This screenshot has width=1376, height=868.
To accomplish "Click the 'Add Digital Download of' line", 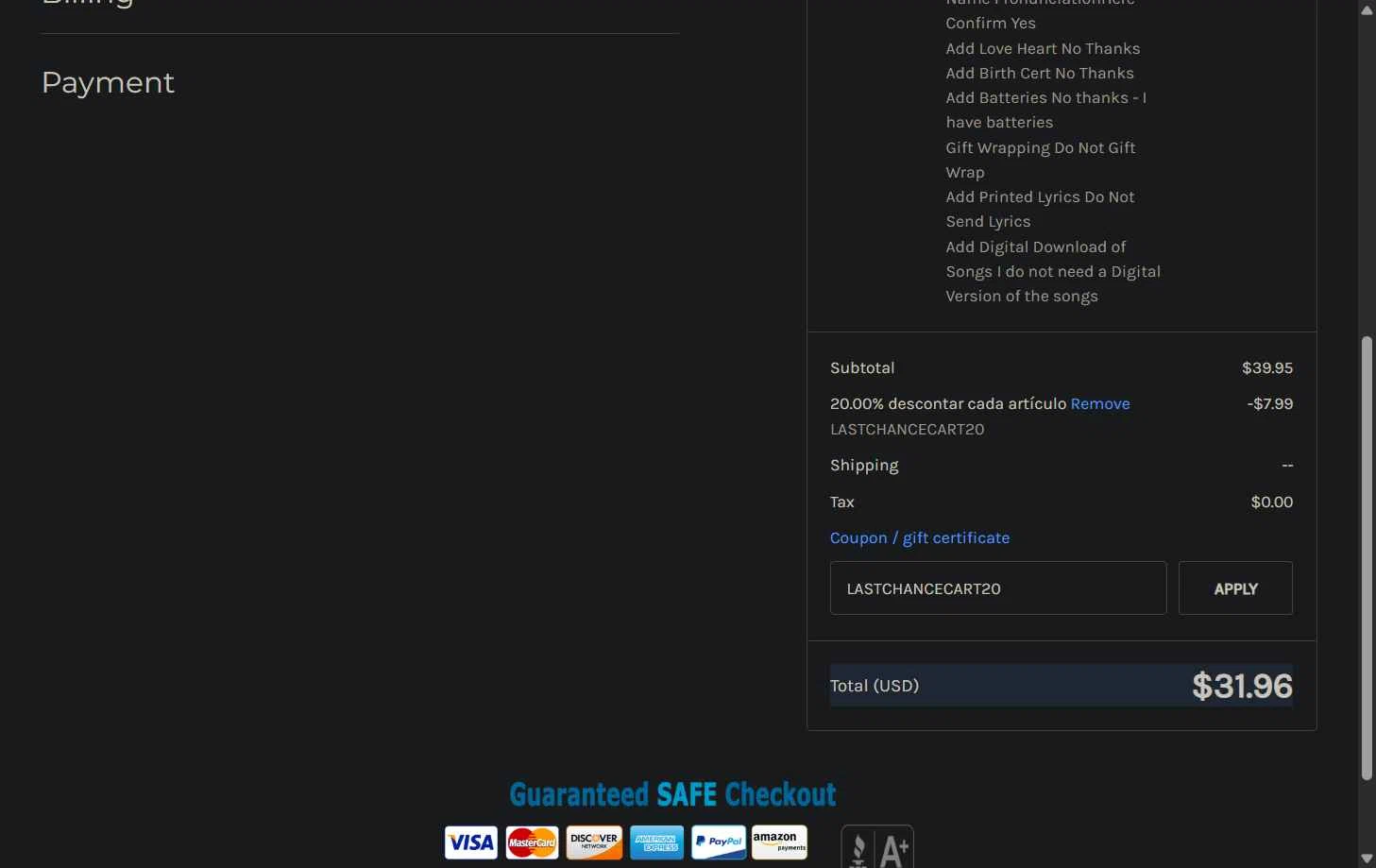I will pyautogui.click(x=1036, y=247).
